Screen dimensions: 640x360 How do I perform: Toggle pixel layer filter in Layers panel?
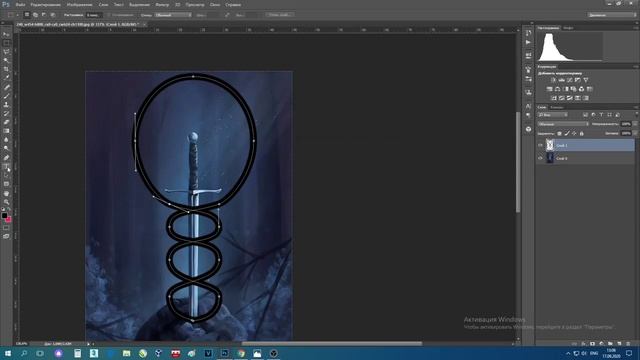click(585, 115)
